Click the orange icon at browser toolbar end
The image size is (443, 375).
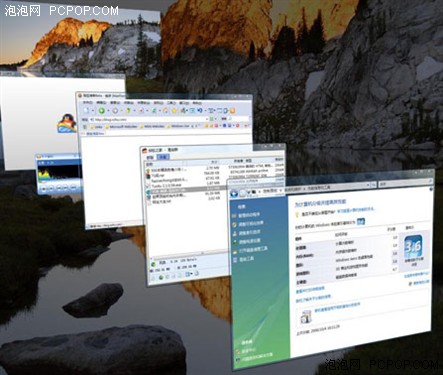[233, 111]
